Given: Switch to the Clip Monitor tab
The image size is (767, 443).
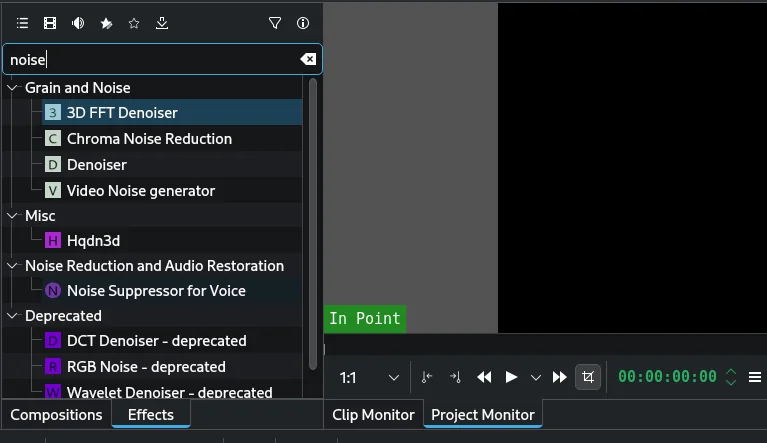Looking at the screenshot, I should tap(373, 415).
